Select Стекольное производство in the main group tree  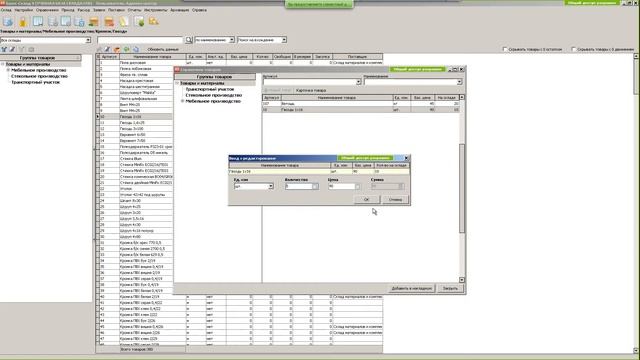pyautogui.click(x=39, y=76)
